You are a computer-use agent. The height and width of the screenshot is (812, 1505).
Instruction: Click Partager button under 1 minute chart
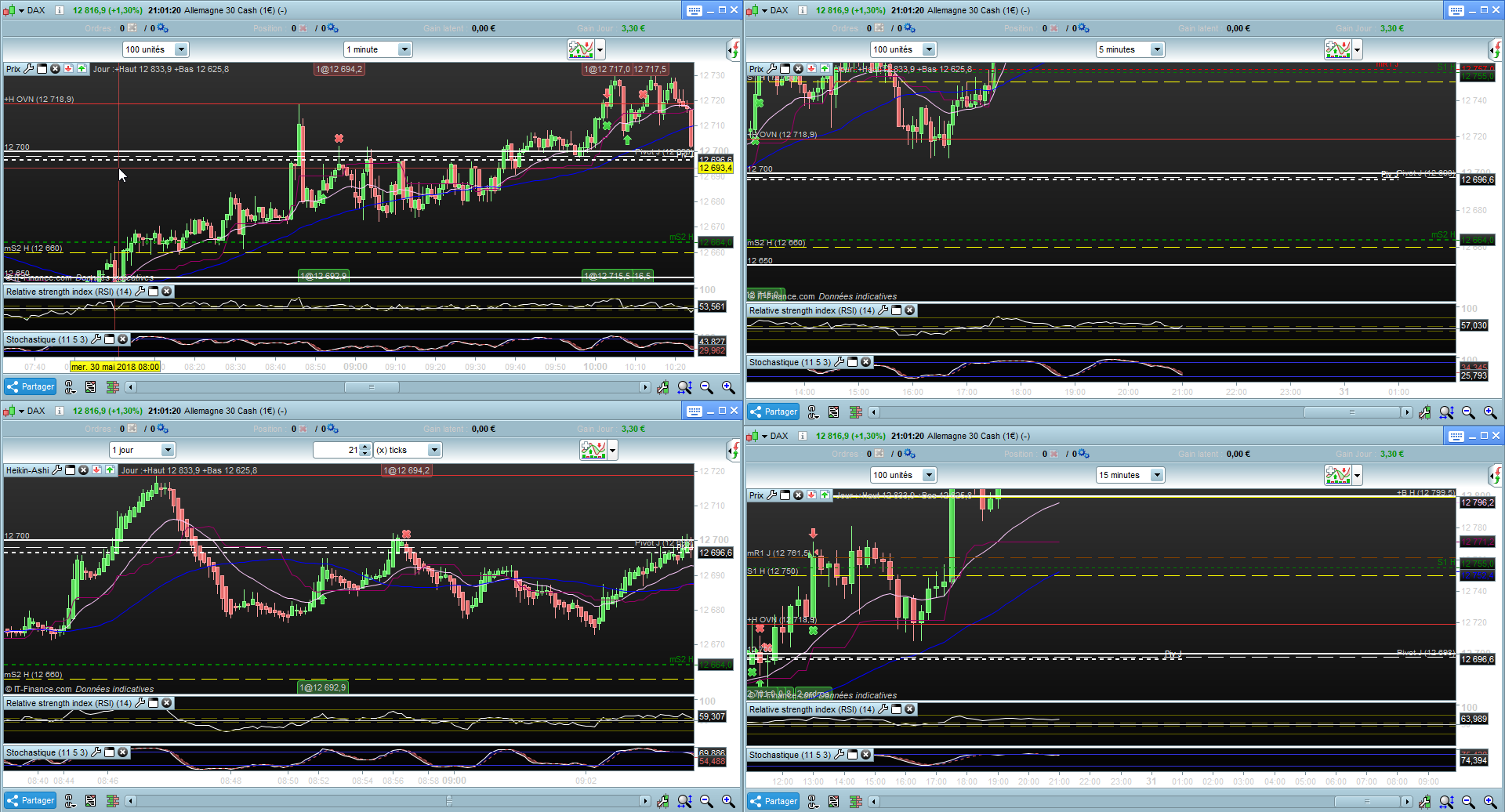30,387
